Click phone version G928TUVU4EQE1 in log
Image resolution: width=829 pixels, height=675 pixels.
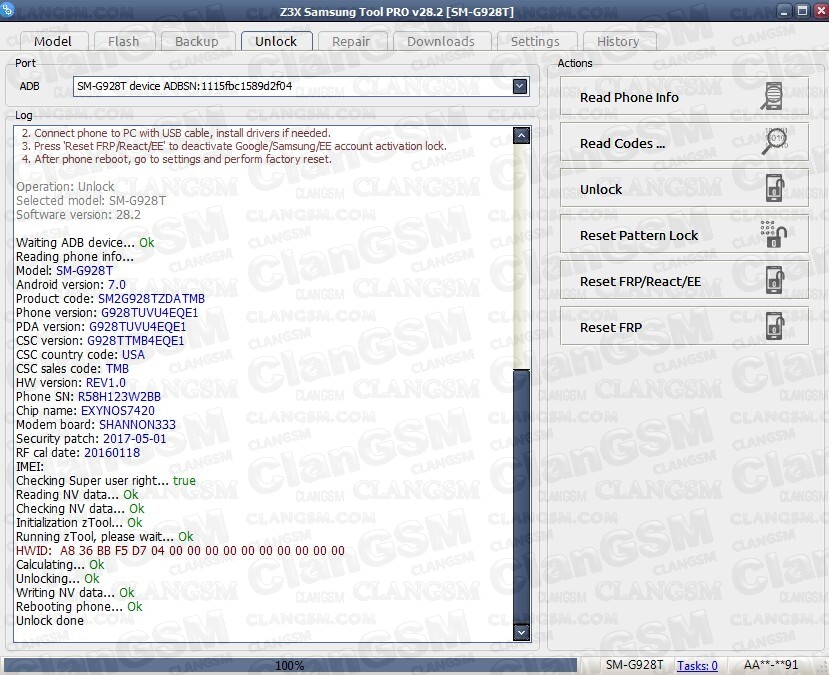(150, 312)
